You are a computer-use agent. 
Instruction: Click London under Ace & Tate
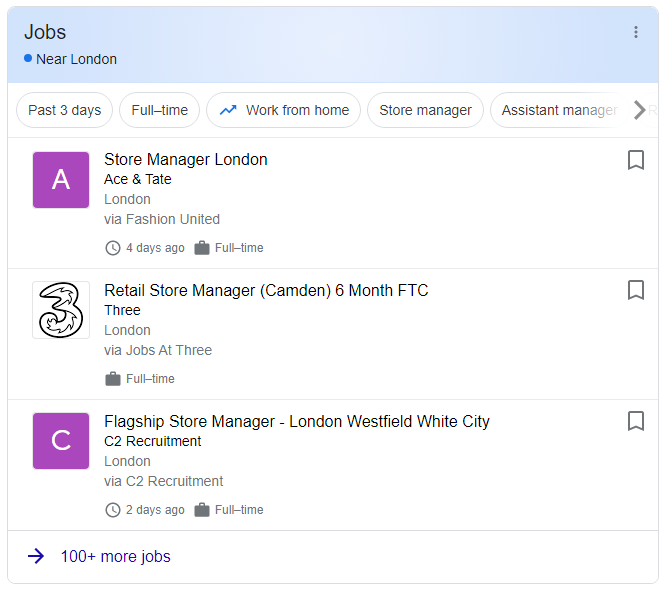click(127, 199)
